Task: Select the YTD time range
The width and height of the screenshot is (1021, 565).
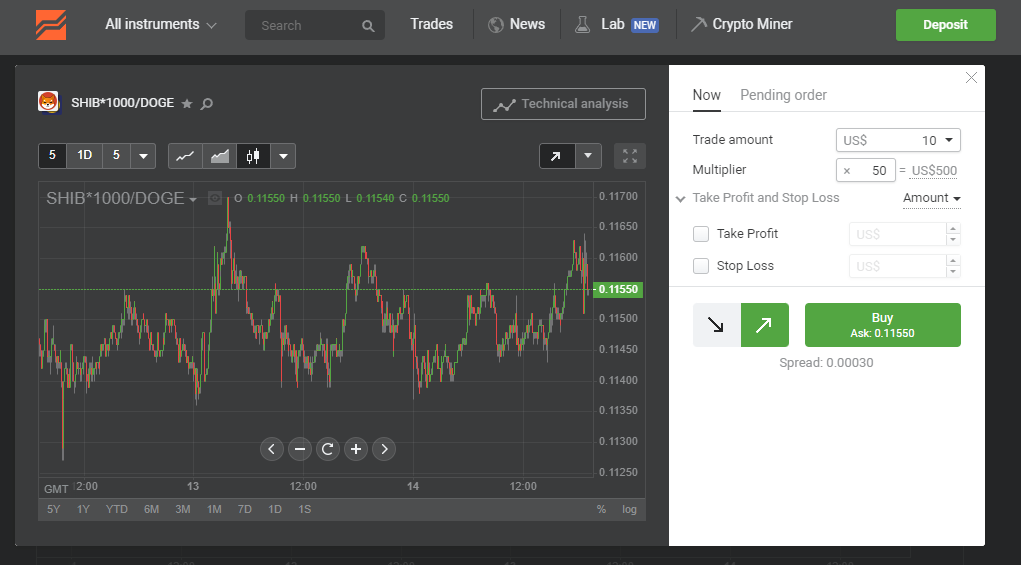Action: (117, 509)
